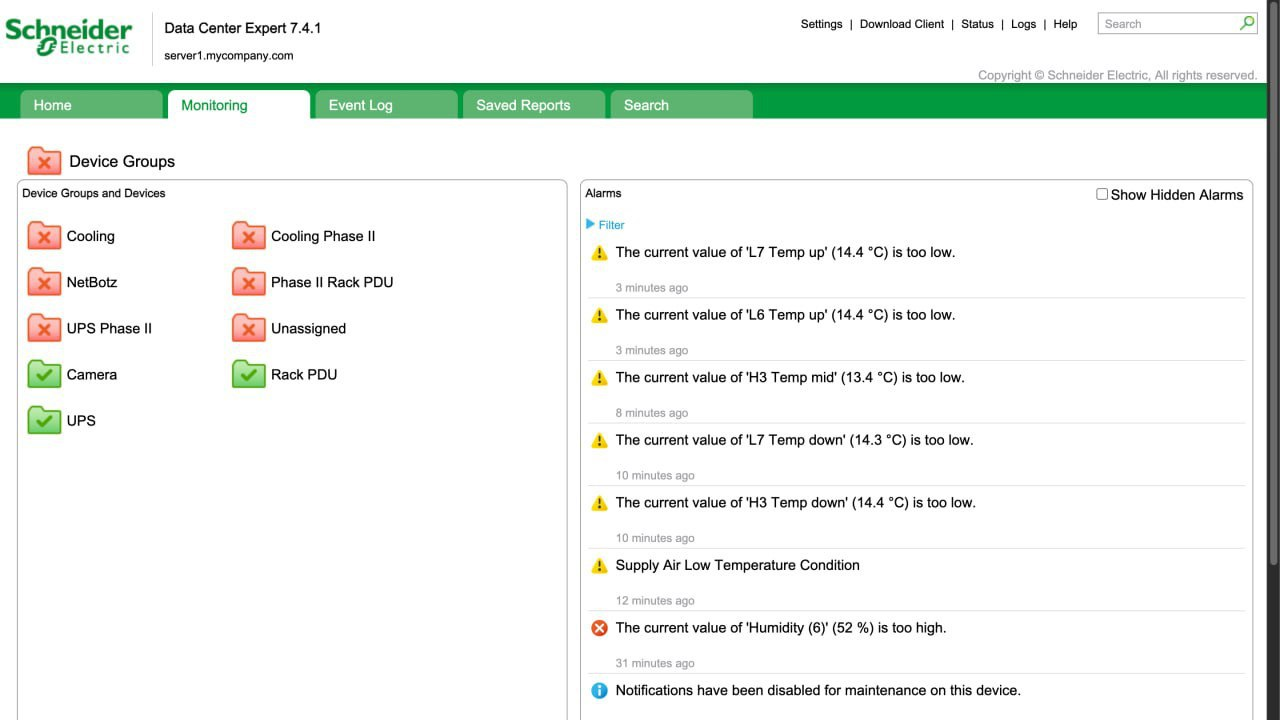1280x720 pixels.
Task: Enable the Show Hidden Alarms checkbox
Action: tap(1102, 194)
